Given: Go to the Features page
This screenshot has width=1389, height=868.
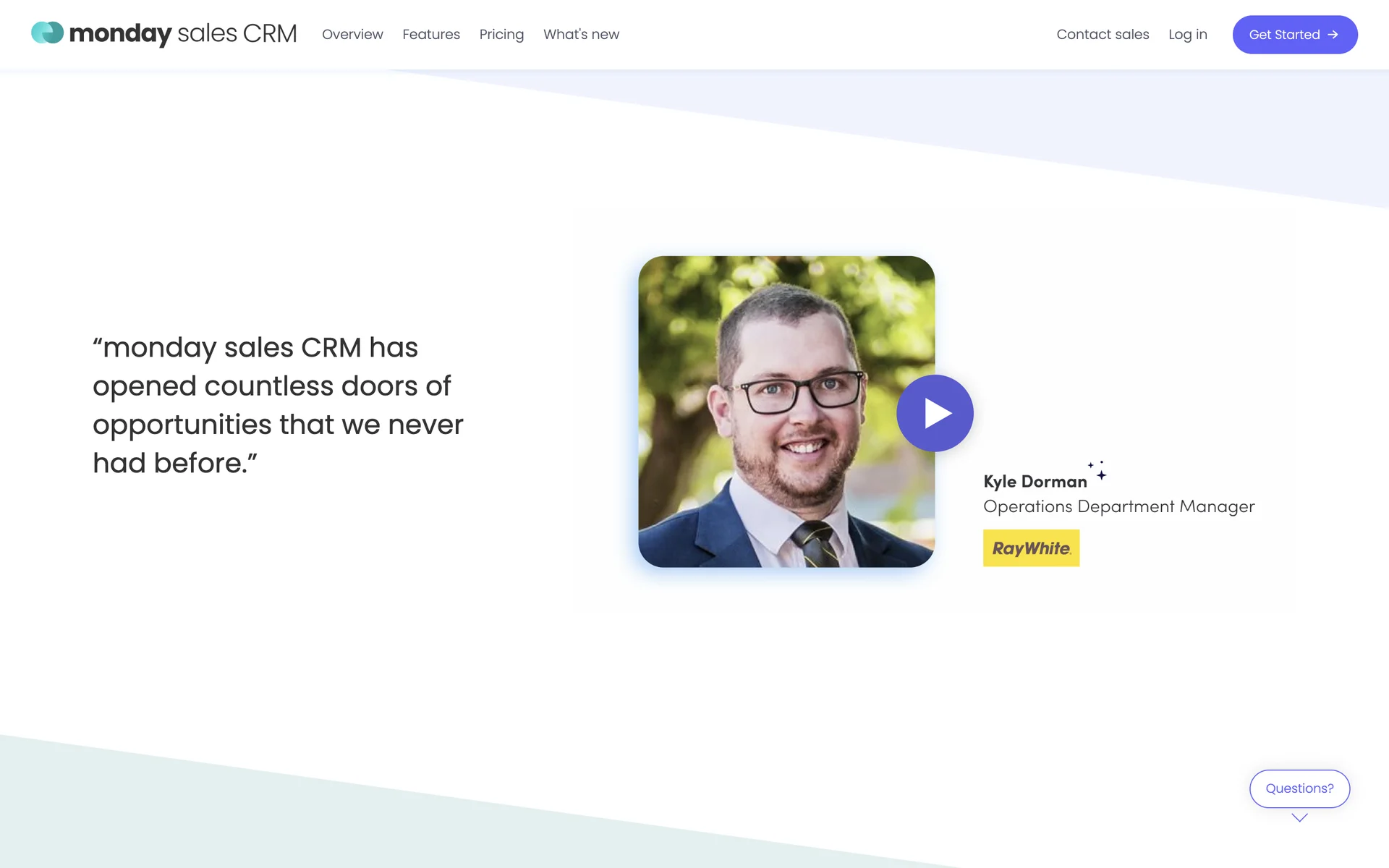Looking at the screenshot, I should click(431, 35).
